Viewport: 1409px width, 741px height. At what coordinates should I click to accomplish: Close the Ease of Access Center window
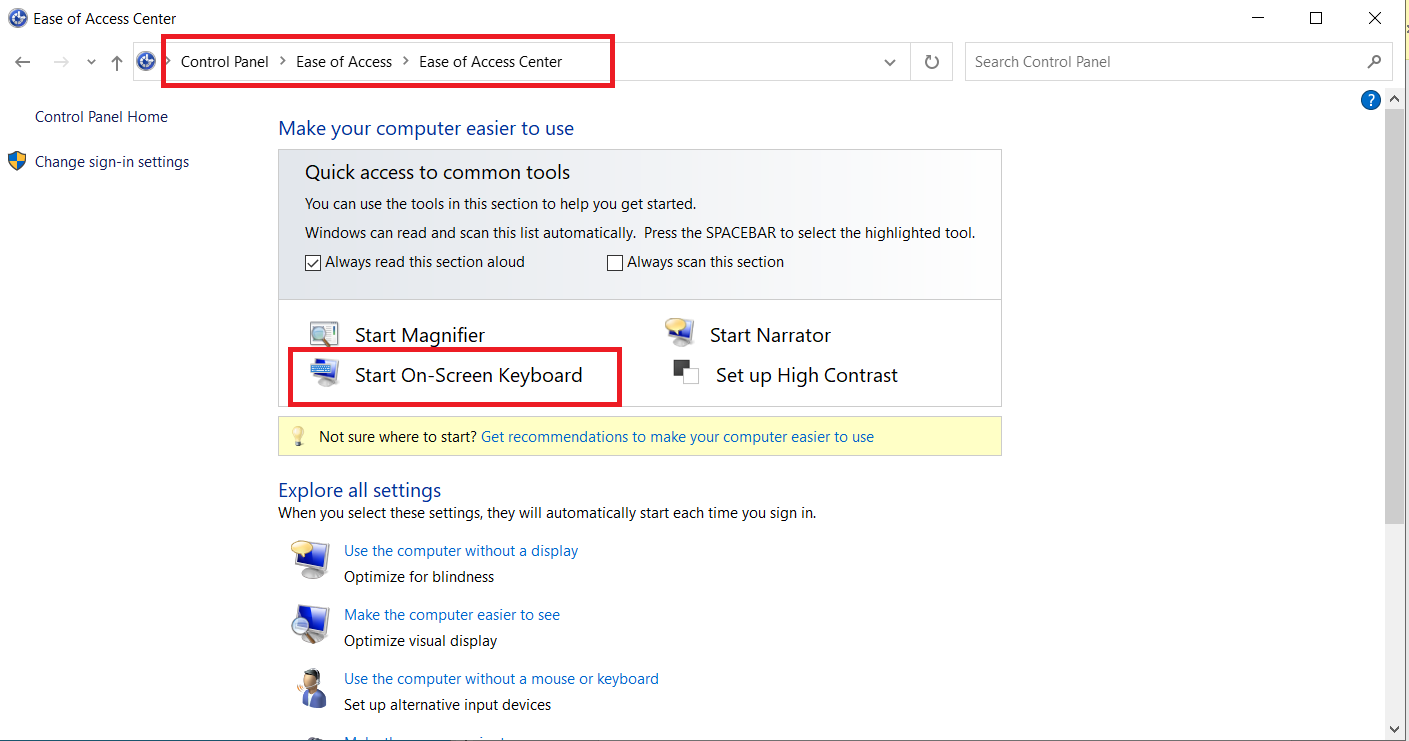1375,18
